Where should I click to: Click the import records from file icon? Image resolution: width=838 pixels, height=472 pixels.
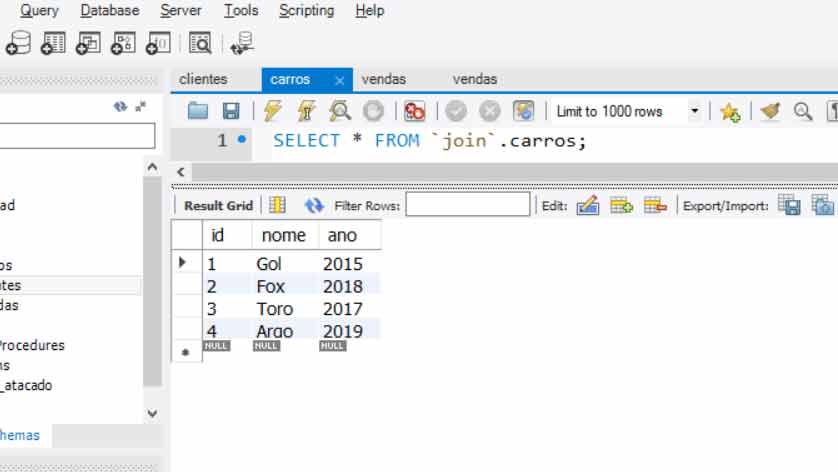tap(823, 205)
